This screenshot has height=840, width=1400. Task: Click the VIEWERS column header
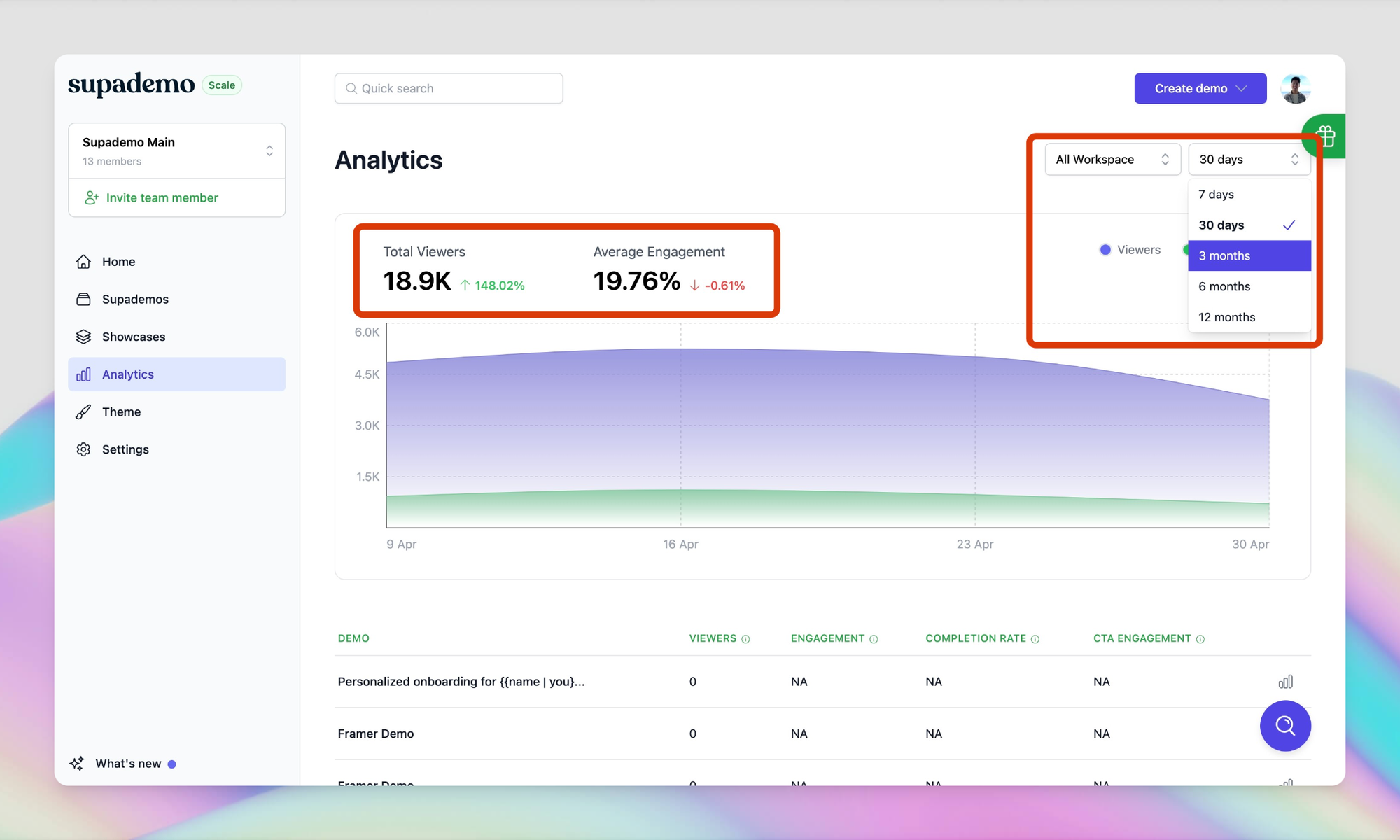tap(713, 638)
